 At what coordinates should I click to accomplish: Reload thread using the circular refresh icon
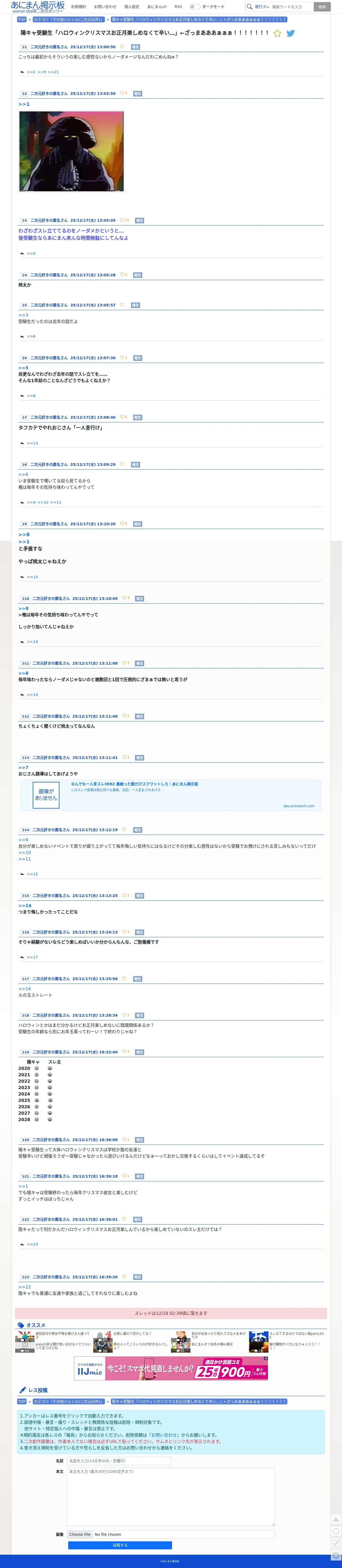(335, 1531)
